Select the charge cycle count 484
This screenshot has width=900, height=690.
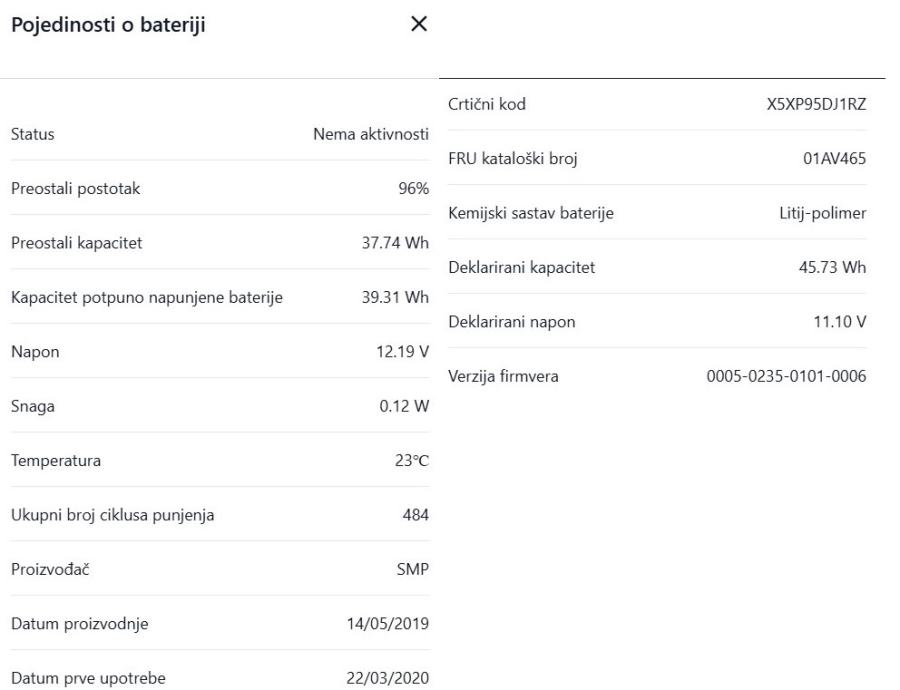tap(416, 515)
